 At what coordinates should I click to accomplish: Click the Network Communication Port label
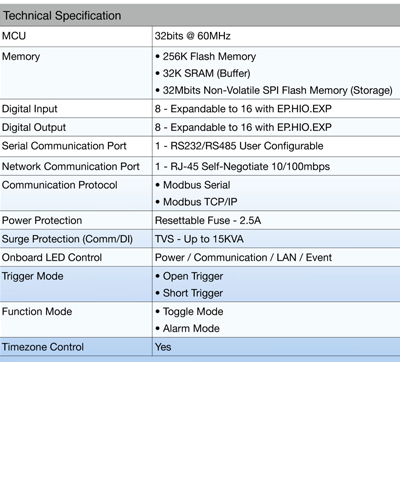(71, 166)
